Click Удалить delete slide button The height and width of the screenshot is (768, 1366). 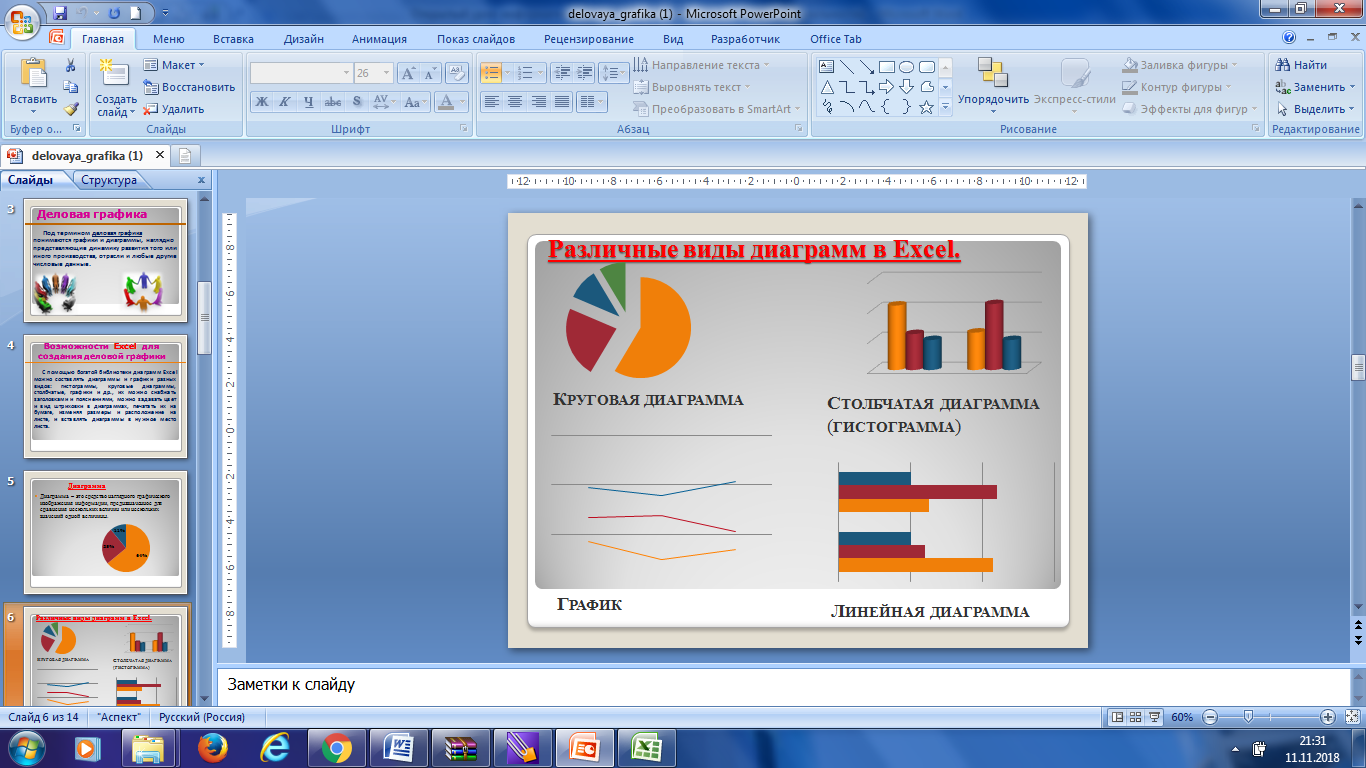point(174,109)
